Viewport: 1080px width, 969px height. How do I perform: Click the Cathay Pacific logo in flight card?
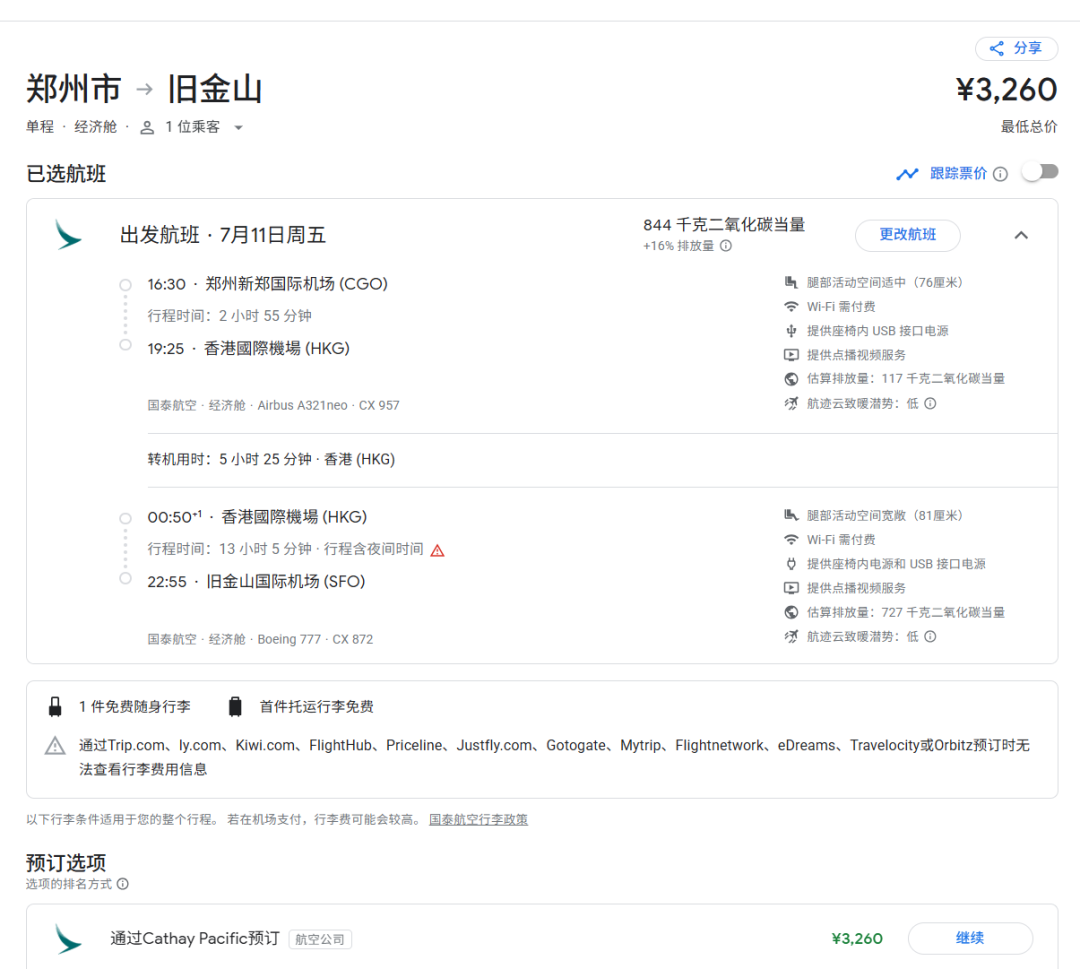pos(68,235)
